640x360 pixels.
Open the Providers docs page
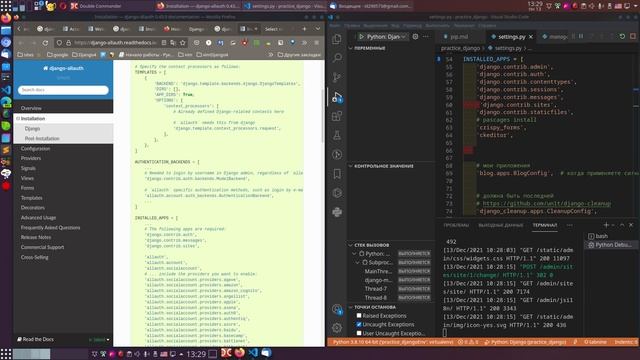pyautogui.click(x=31, y=158)
